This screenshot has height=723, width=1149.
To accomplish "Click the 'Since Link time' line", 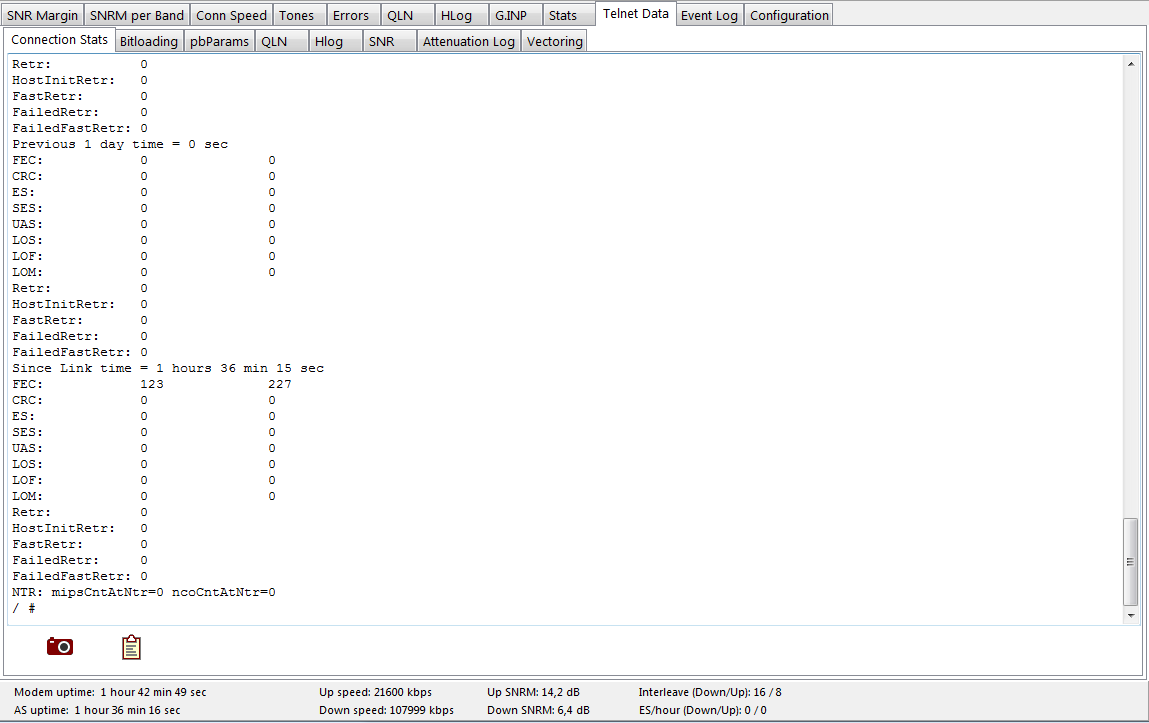I will pyautogui.click(x=168, y=368).
